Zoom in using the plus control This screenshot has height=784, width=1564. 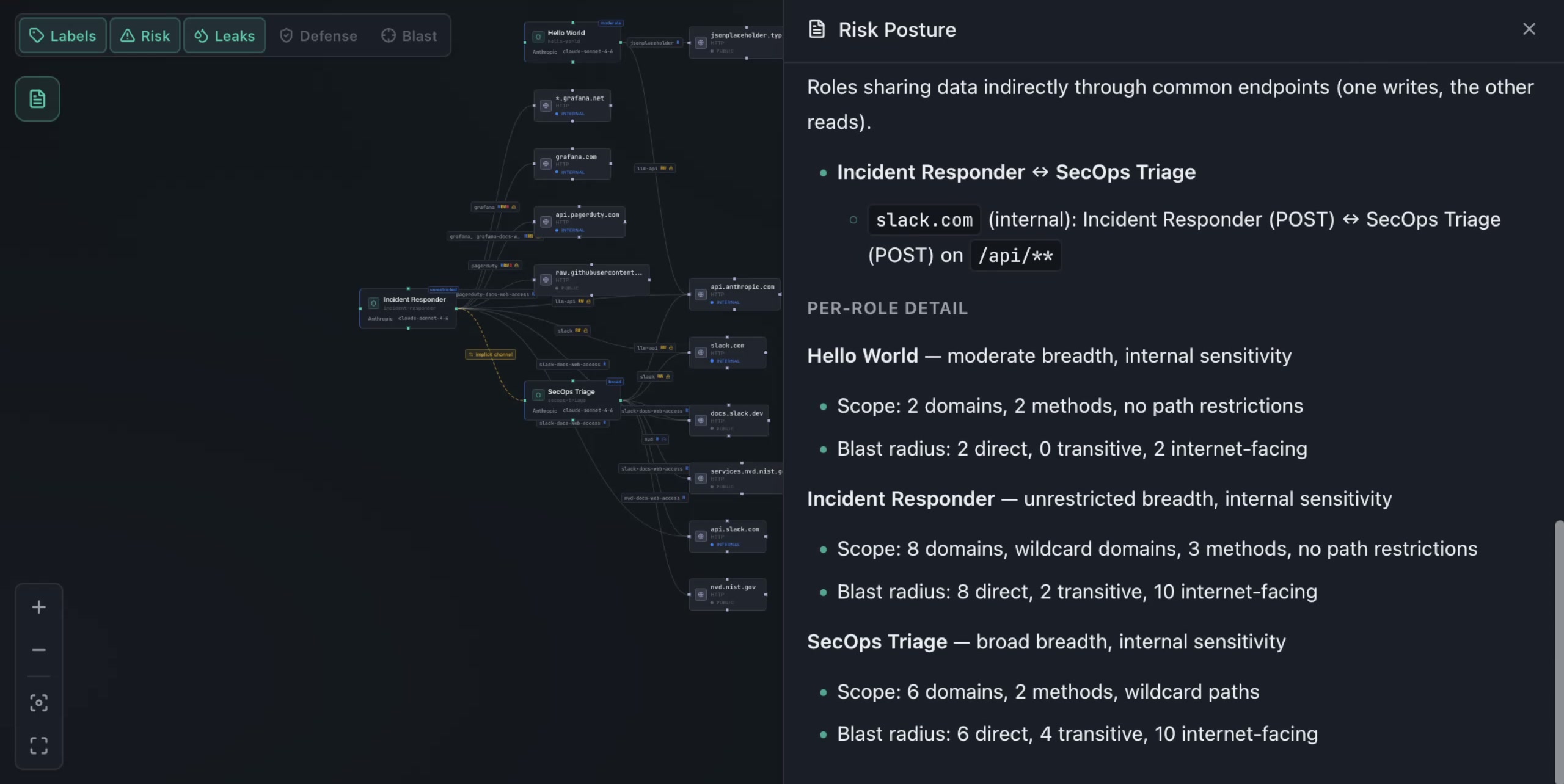(x=38, y=607)
